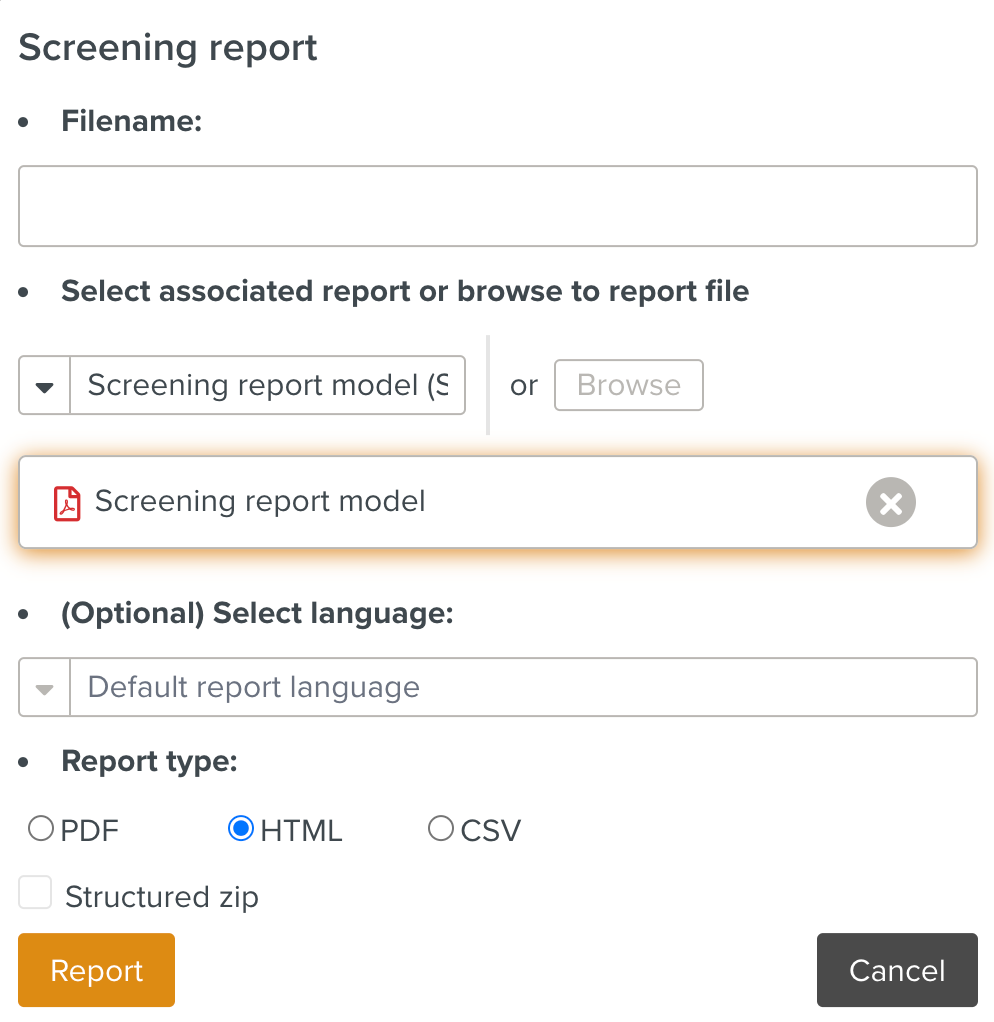Click the Screening report dialog title

tap(167, 47)
